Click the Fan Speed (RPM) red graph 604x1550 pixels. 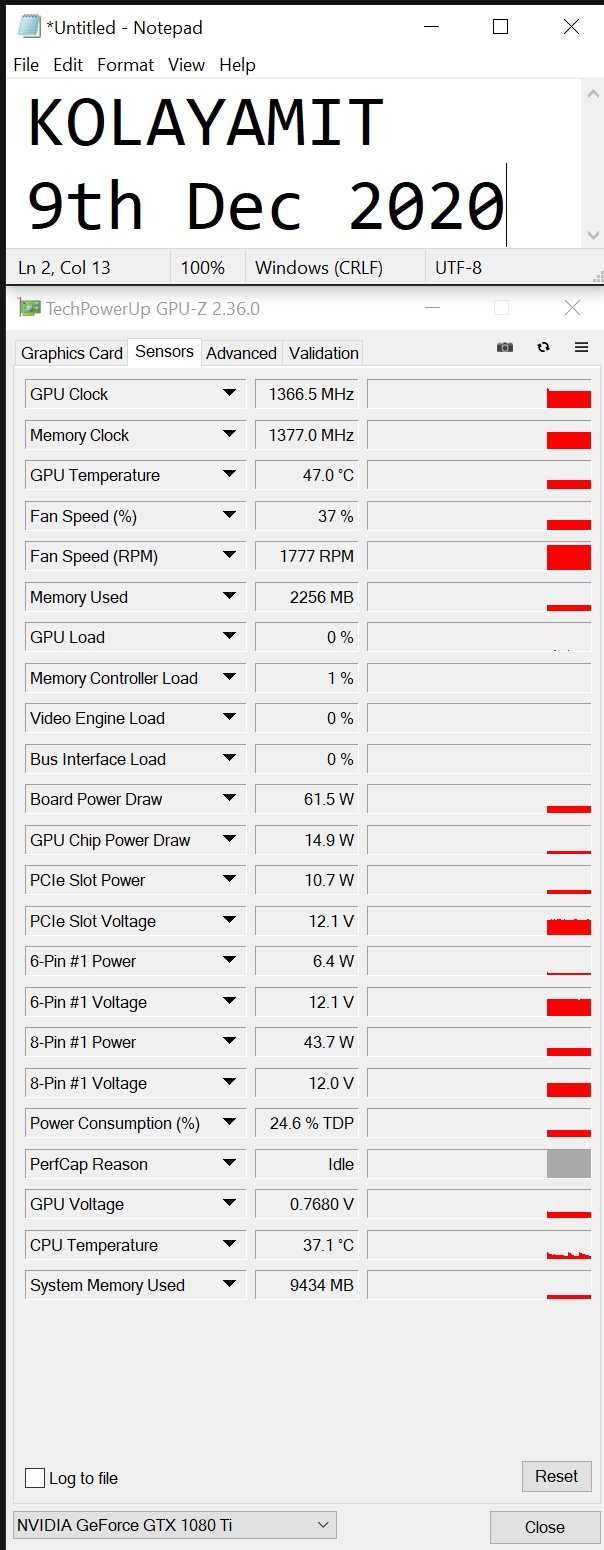point(569,557)
